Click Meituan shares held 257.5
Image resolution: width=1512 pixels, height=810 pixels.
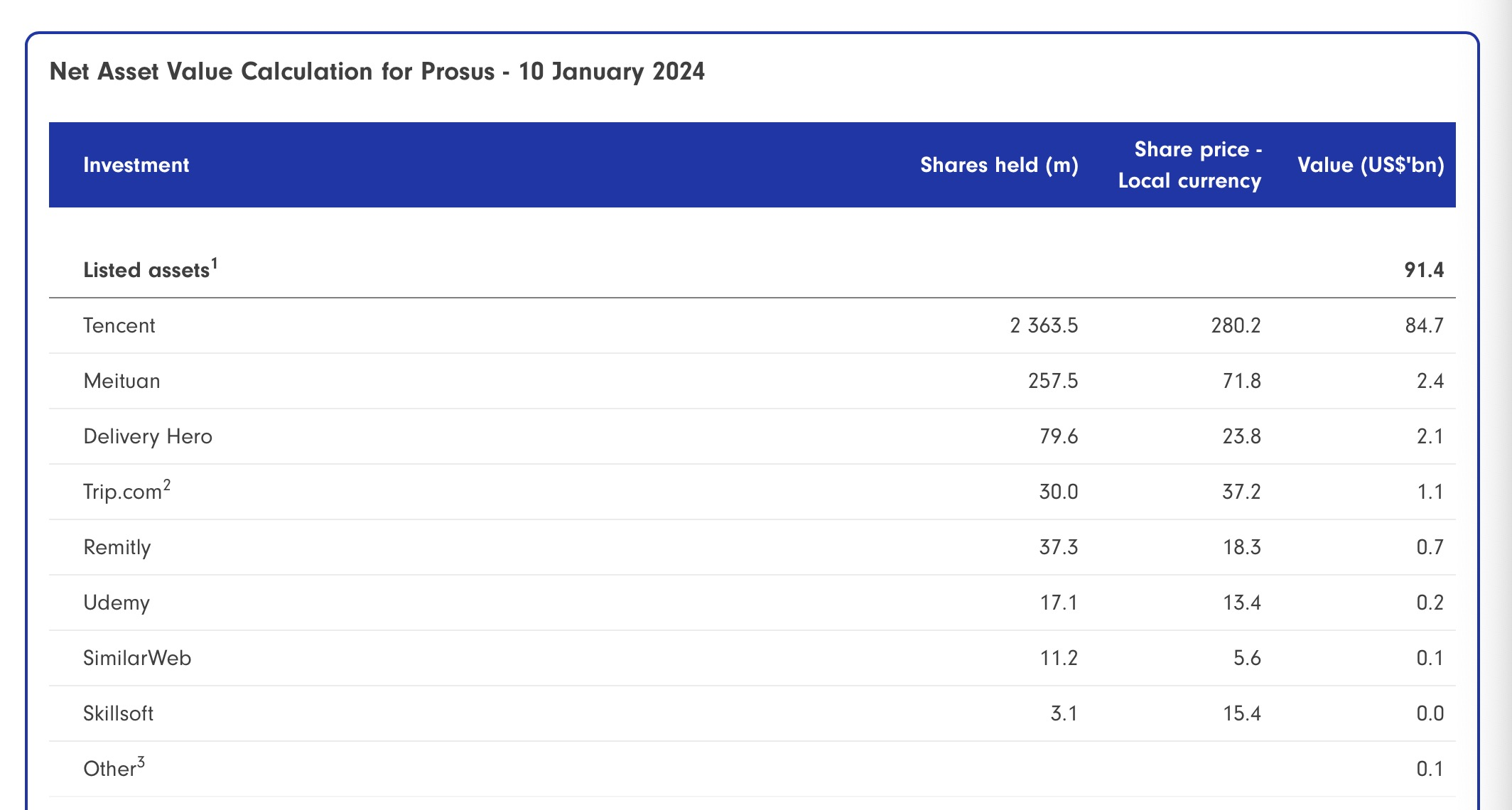coord(1053,381)
